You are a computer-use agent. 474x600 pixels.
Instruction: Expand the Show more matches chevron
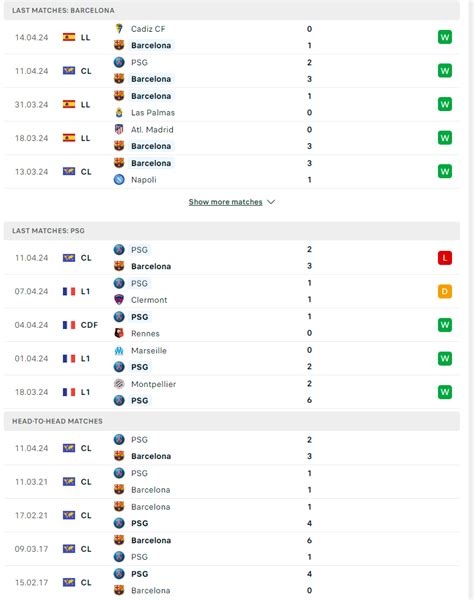(271, 202)
